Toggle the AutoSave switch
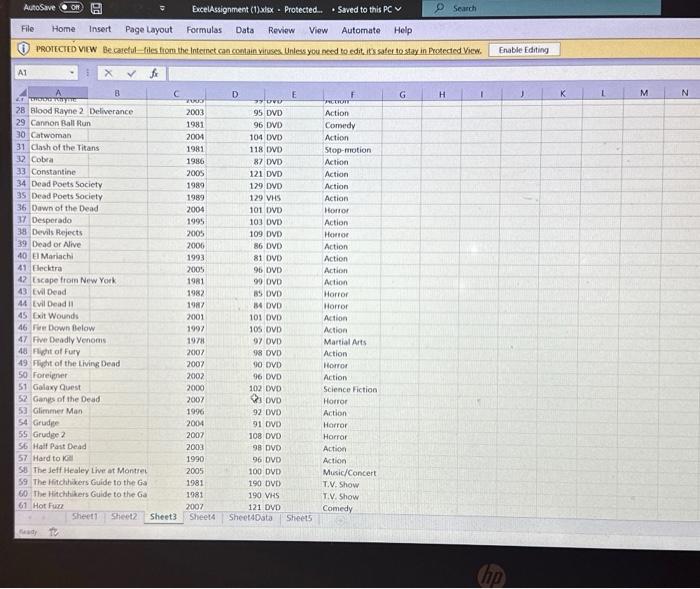The image size is (700, 589). (71, 8)
